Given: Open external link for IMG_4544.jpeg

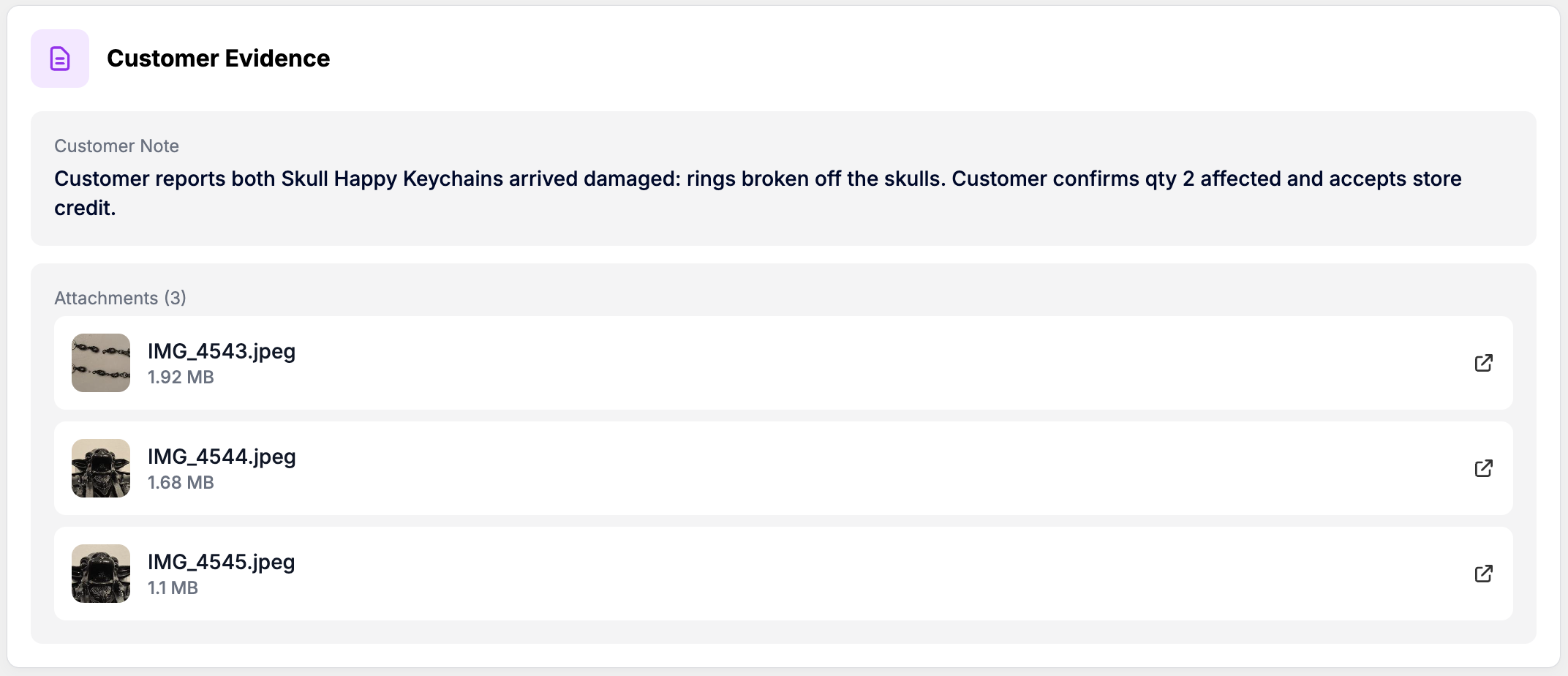Looking at the screenshot, I should pos(1483,468).
